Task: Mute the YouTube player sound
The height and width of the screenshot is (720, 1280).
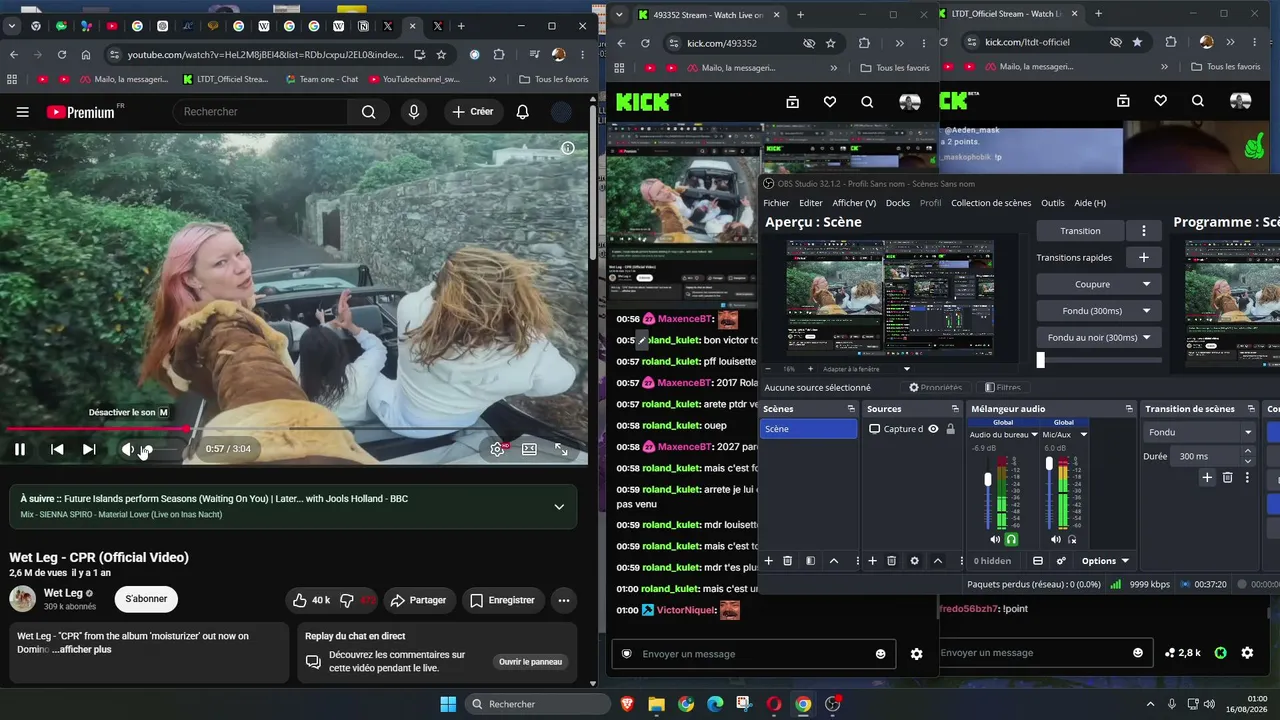Action: pyautogui.click(x=127, y=449)
